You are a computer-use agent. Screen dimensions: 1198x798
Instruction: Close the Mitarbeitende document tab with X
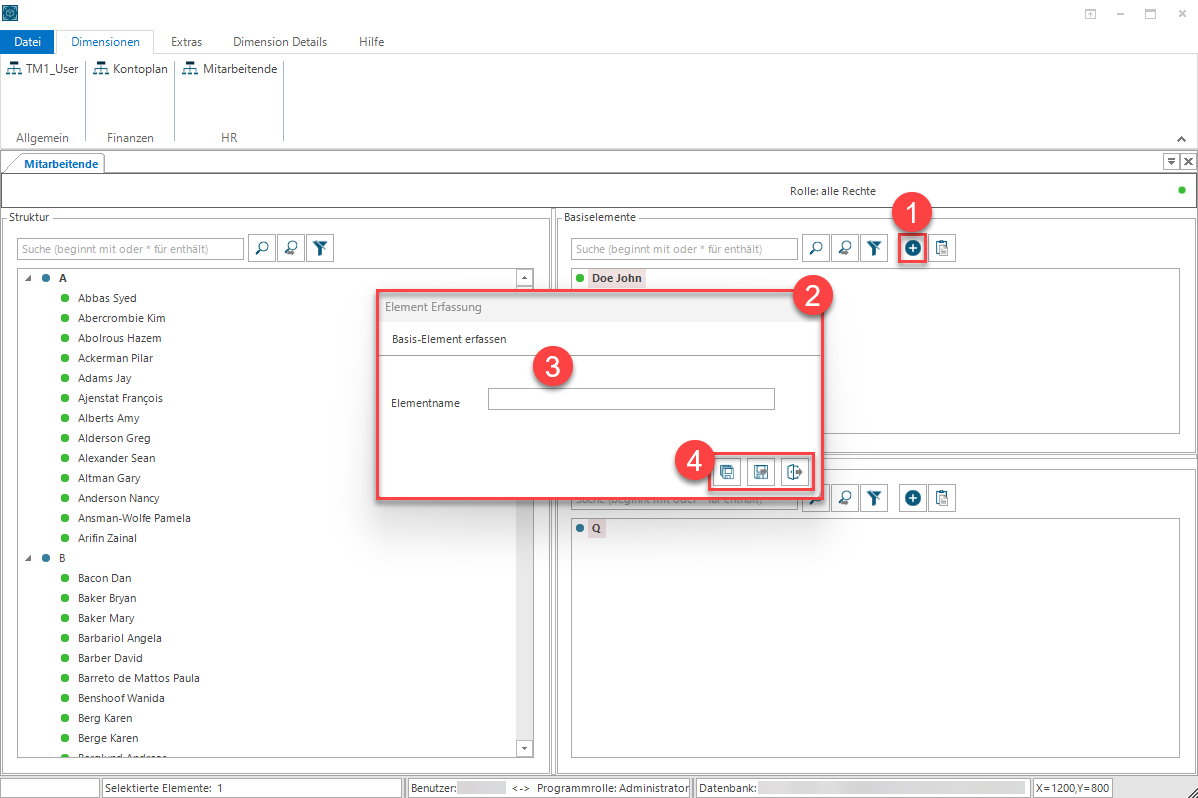(x=1188, y=161)
